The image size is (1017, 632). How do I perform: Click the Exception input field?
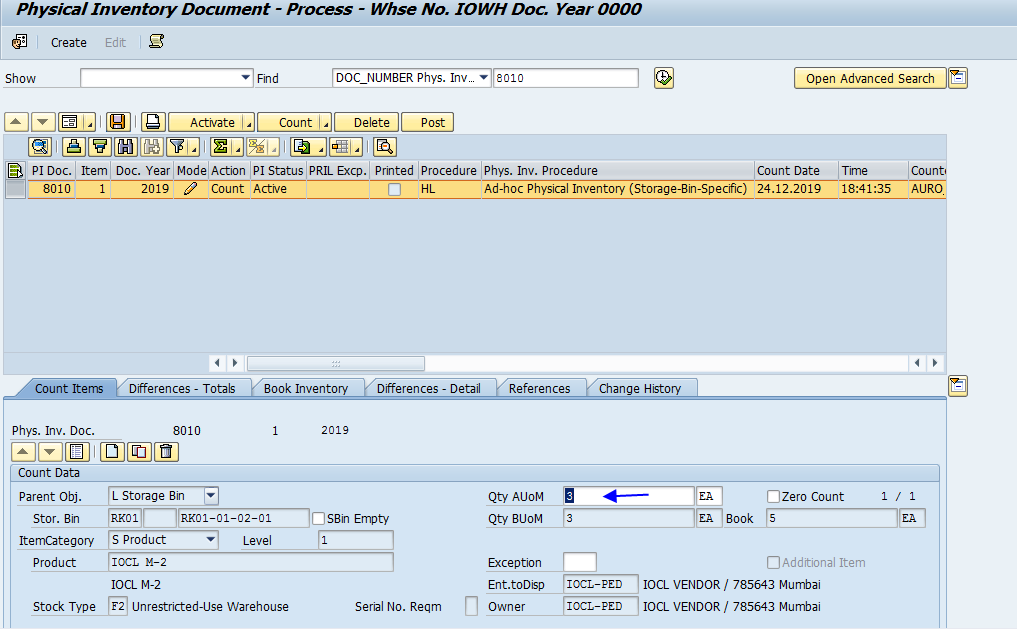[580, 562]
